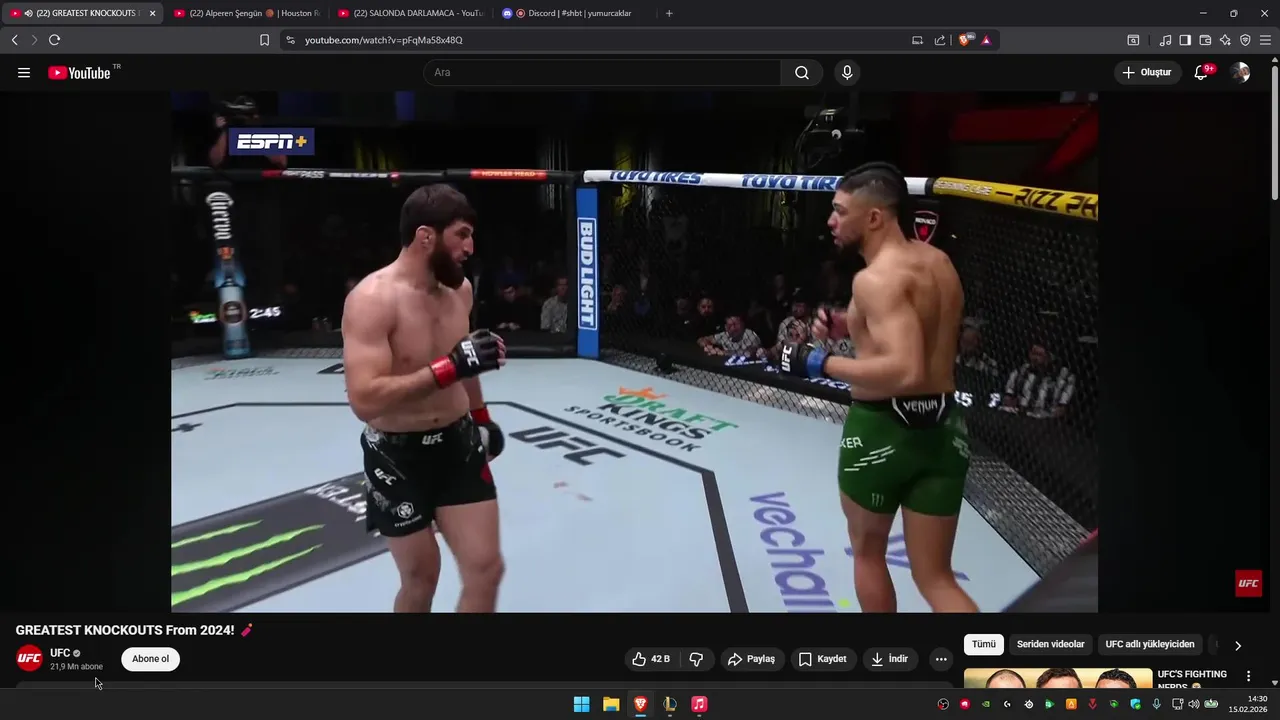Open a new browser tab
The image size is (1280, 720).
669,13
